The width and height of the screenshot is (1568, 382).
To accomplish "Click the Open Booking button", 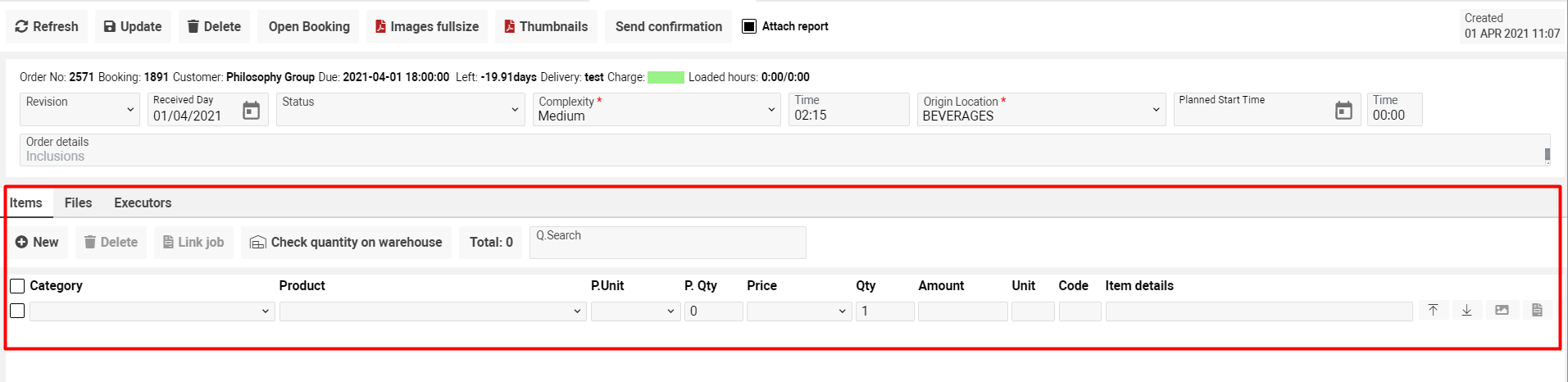I will tap(309, 26).
